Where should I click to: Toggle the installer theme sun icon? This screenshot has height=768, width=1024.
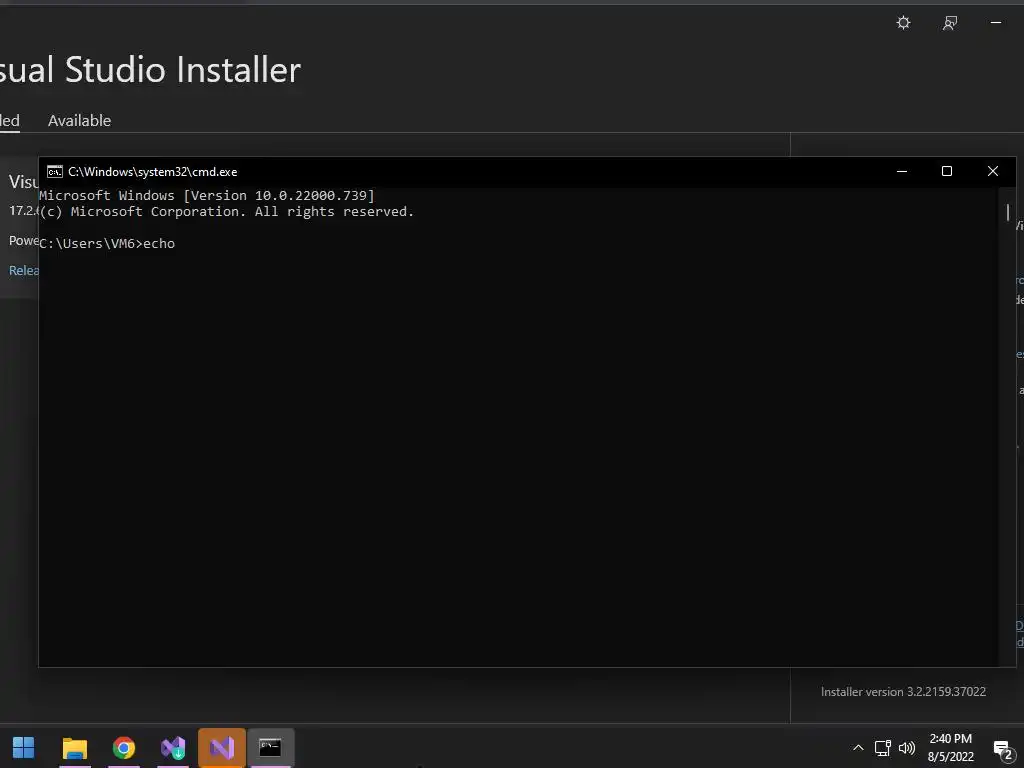tap(903, 23)
